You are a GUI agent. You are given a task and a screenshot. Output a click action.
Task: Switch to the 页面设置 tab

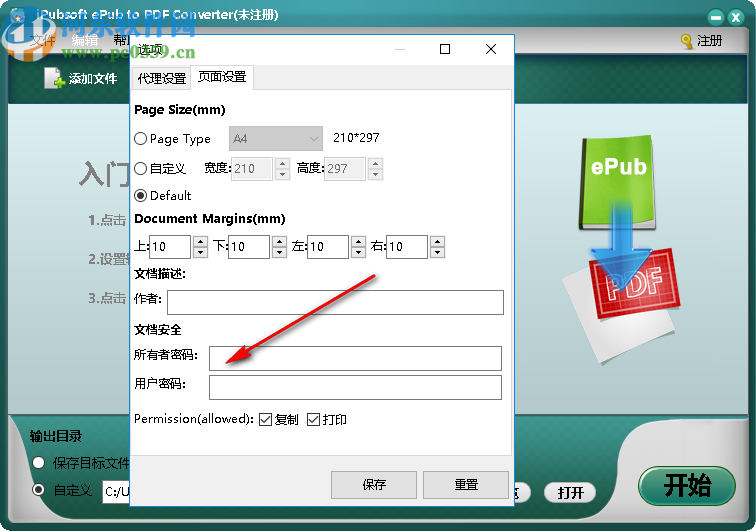[222, 77]
